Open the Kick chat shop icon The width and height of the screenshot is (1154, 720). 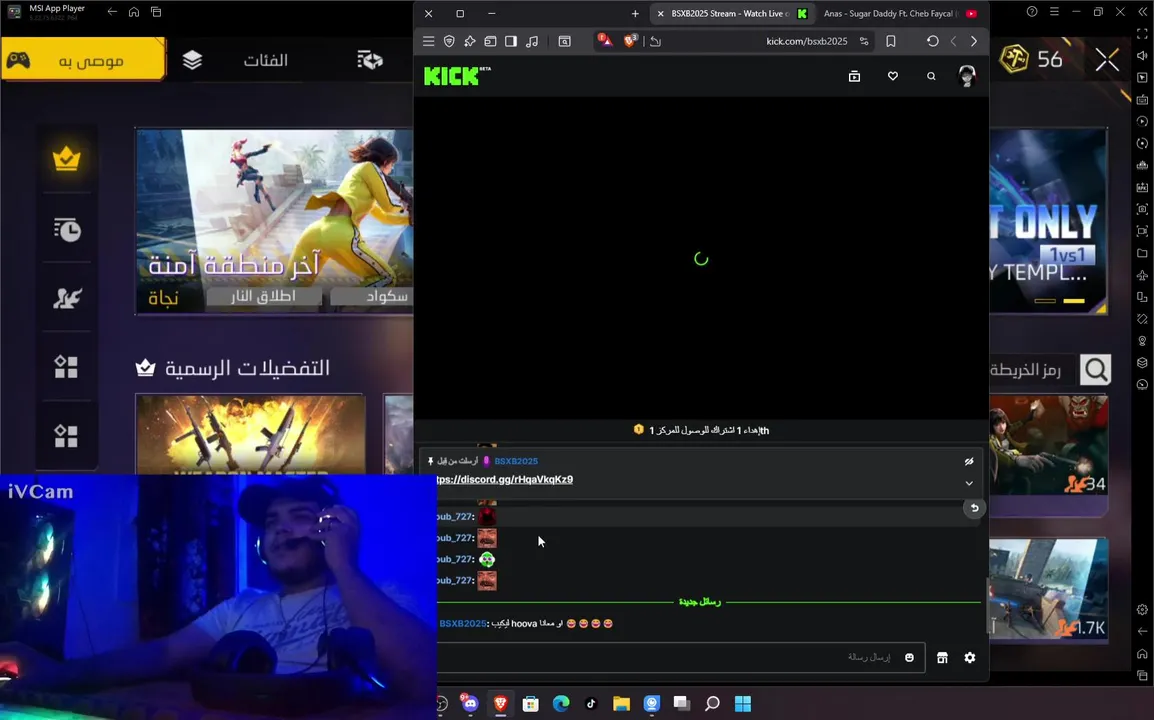coord(942,657)
